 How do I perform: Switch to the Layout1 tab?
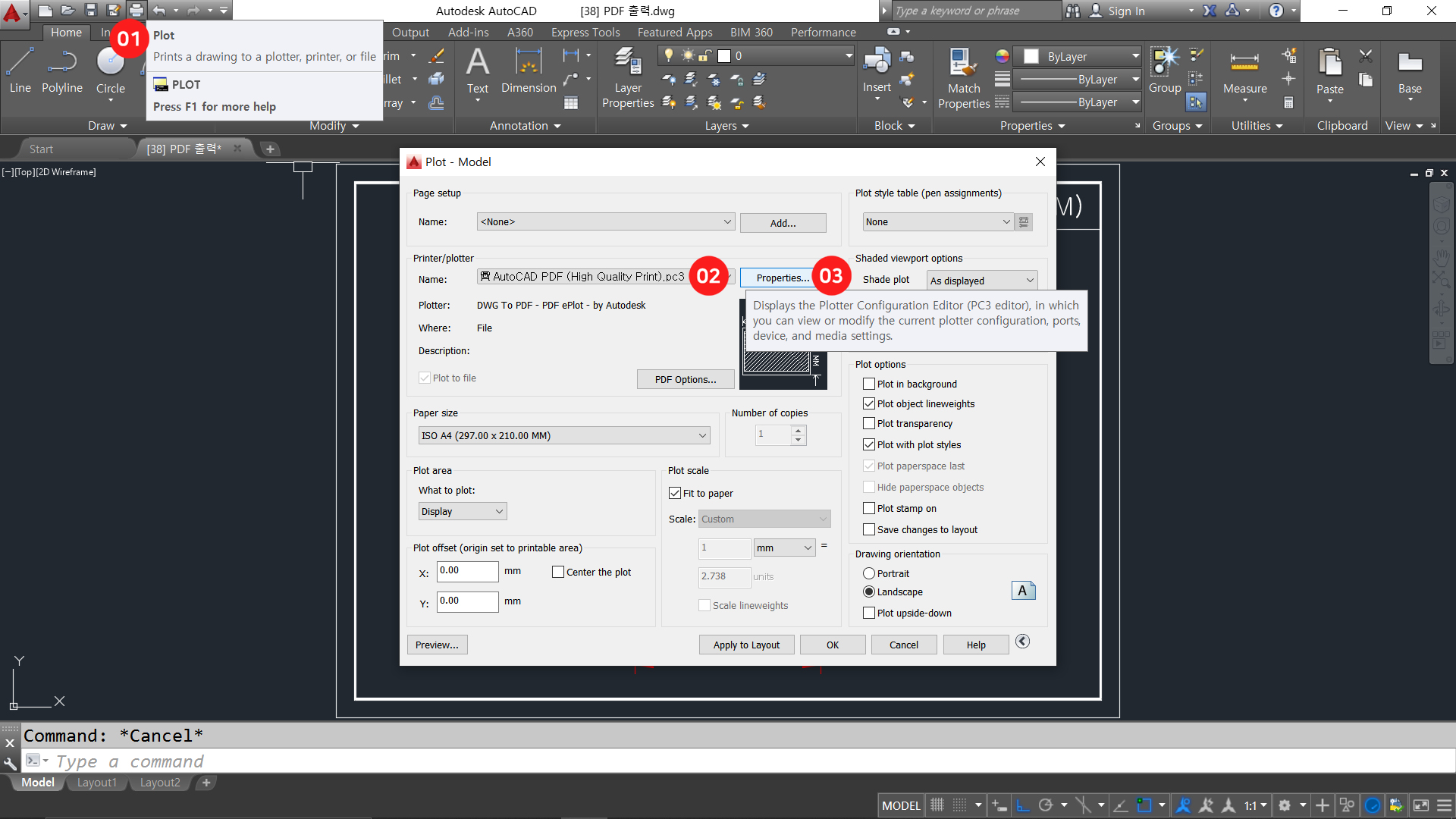pos(97,783)
